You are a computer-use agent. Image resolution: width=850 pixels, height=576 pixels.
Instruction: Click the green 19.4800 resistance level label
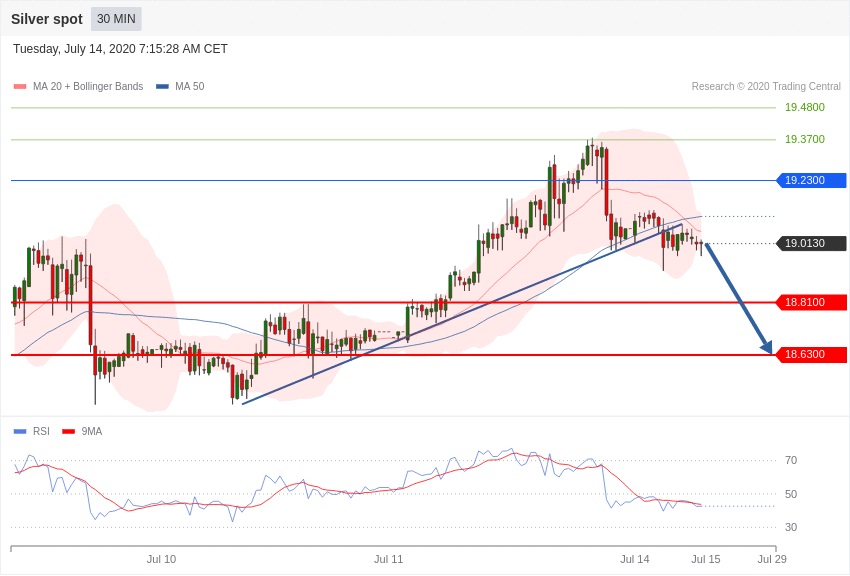(x=804, y=107)
